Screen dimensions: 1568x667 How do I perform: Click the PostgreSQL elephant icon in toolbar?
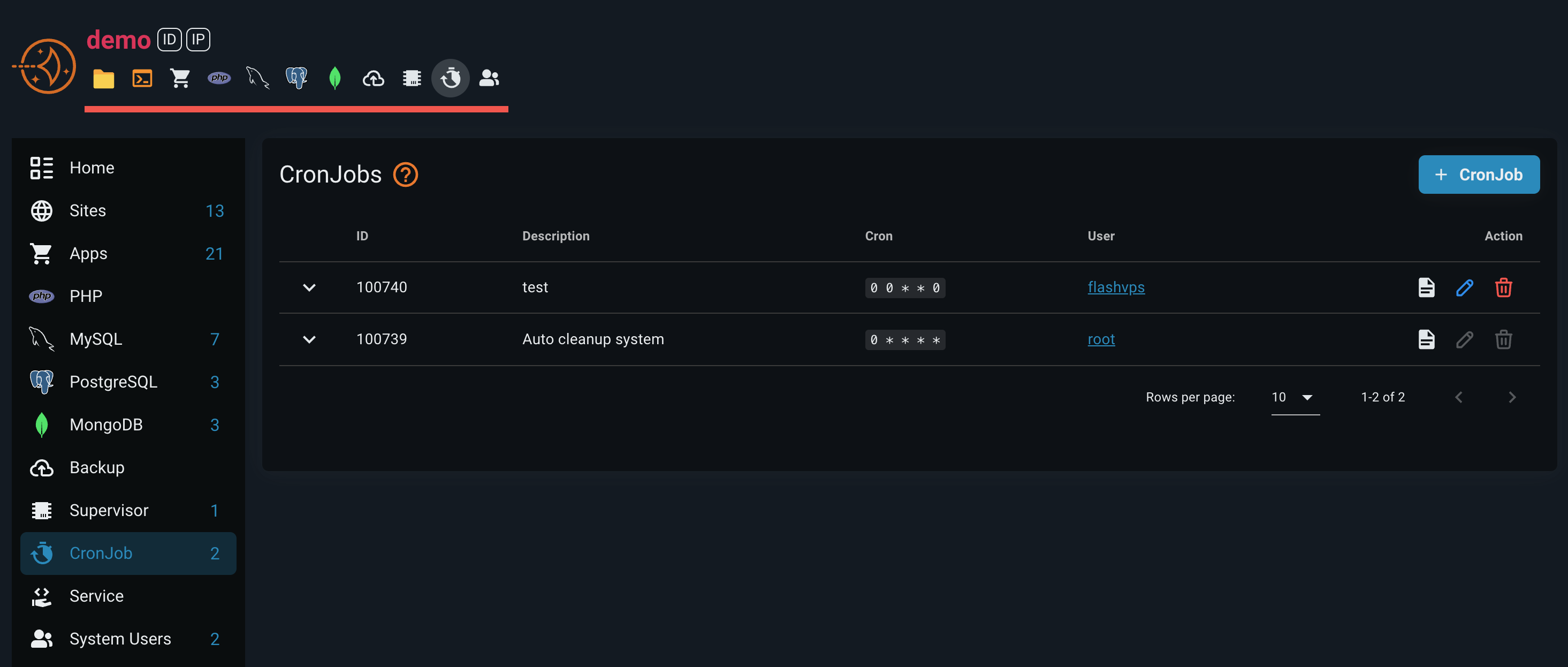click(x=296, y=78)
